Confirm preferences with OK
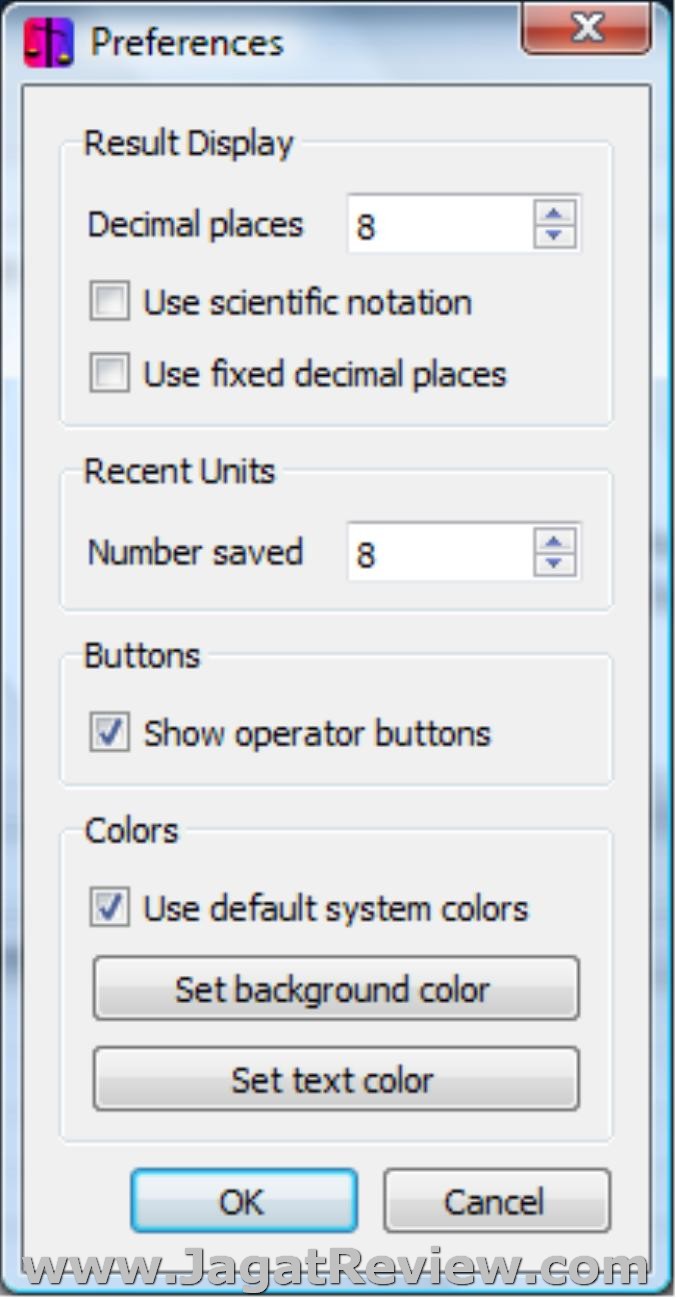 click(243, 1201)
